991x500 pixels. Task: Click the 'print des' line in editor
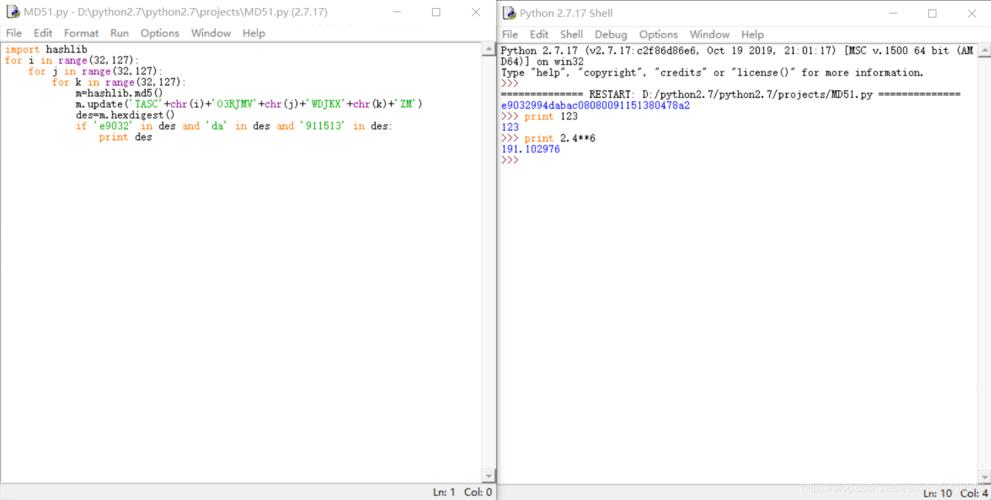click(125, 137)
